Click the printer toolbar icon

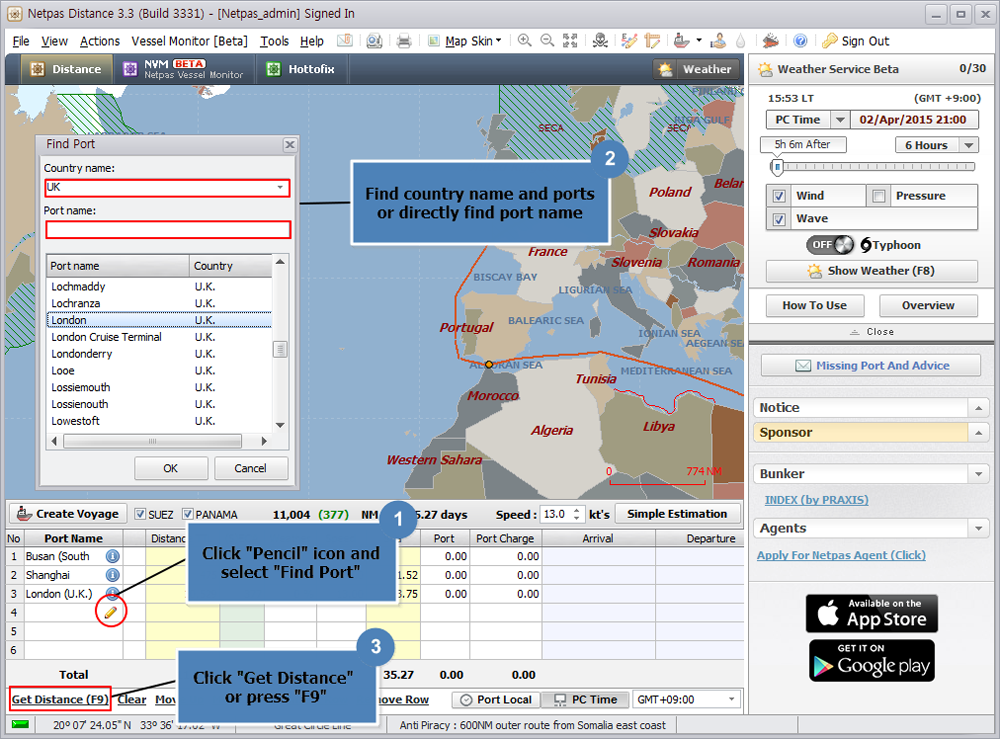click(404, 41)
